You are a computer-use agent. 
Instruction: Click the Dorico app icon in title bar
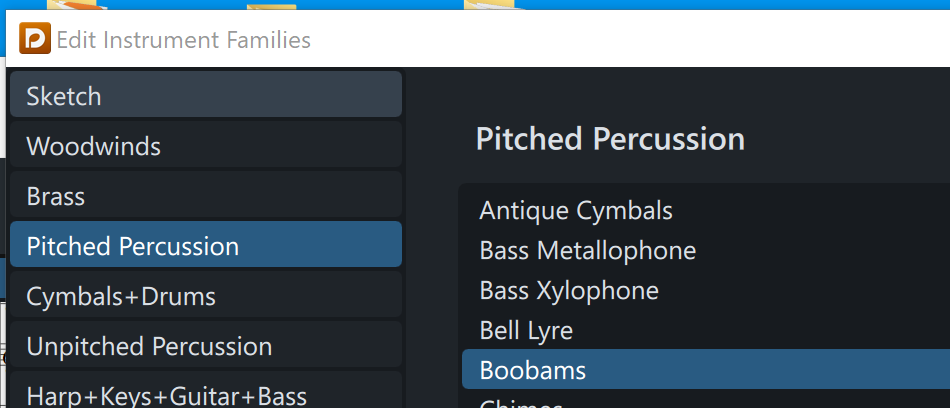click(35, 40)
